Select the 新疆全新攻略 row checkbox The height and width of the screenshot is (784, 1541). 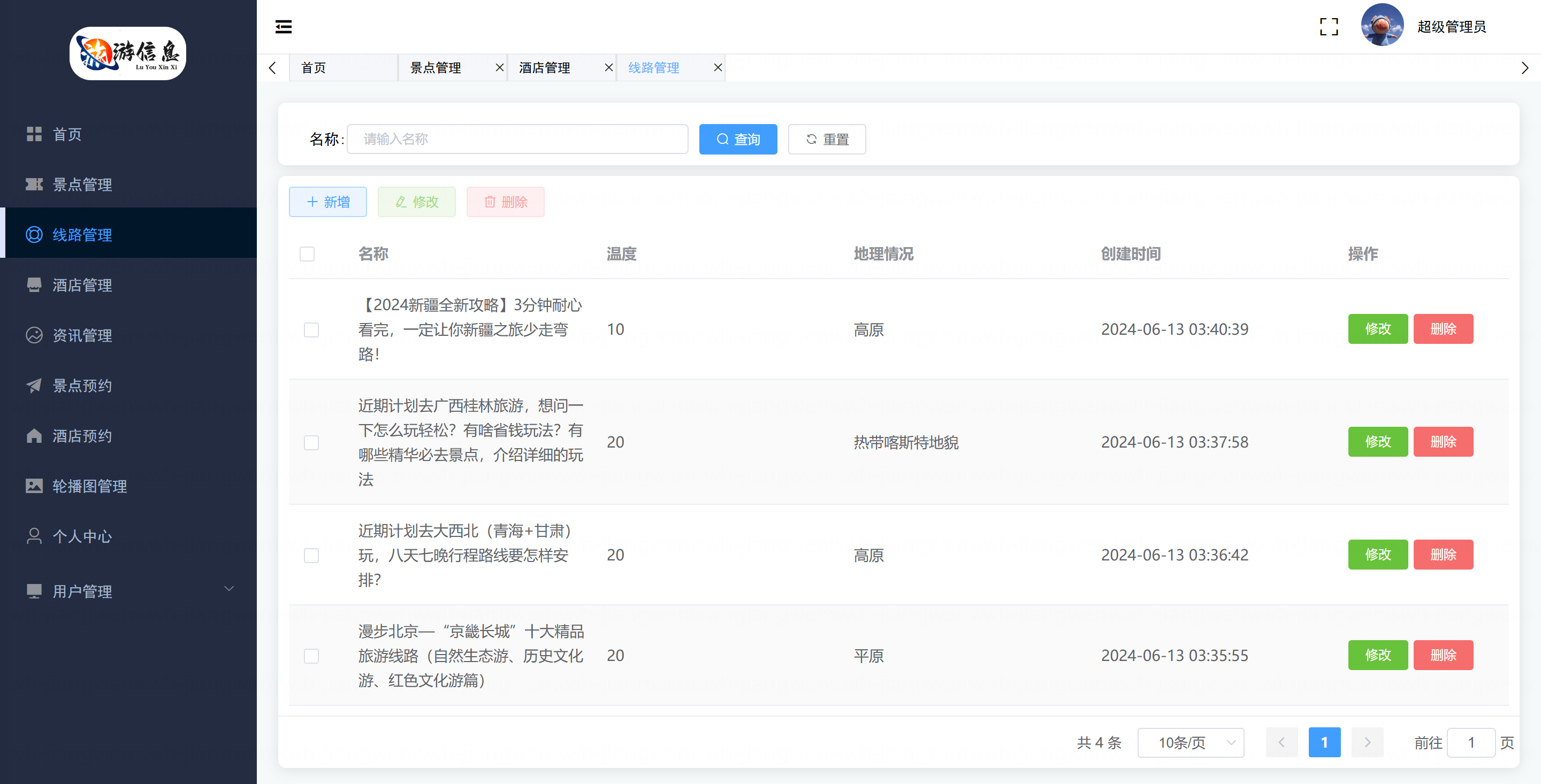point(311,329)
